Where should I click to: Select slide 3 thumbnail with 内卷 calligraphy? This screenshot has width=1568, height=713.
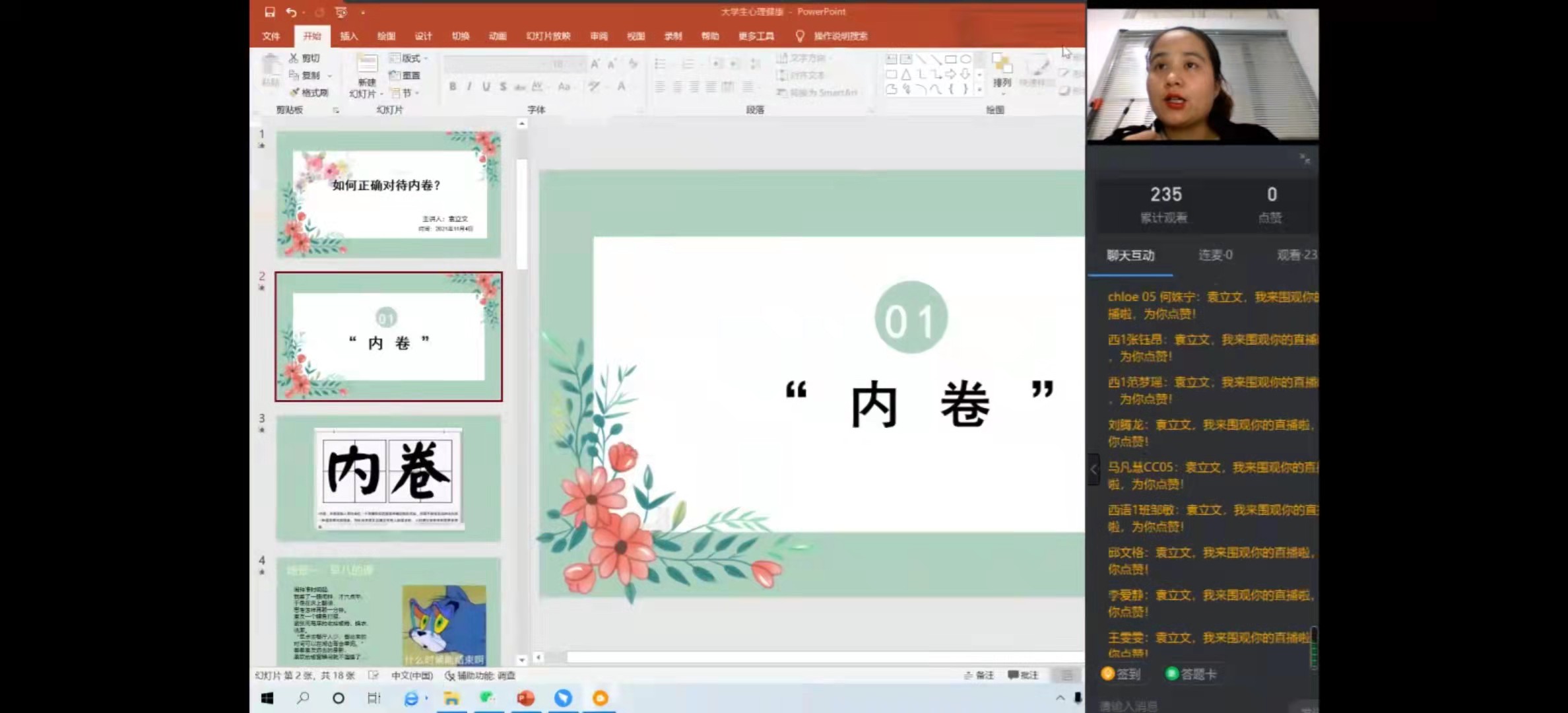point(388,478)
